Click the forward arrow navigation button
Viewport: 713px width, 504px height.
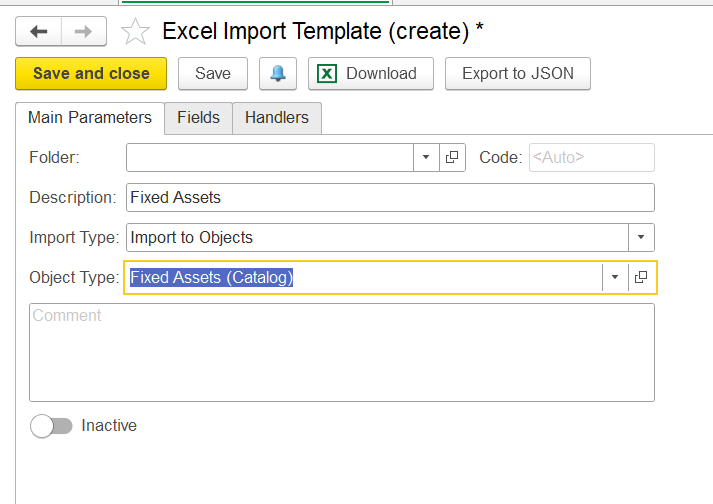click(x=84, y=31)
